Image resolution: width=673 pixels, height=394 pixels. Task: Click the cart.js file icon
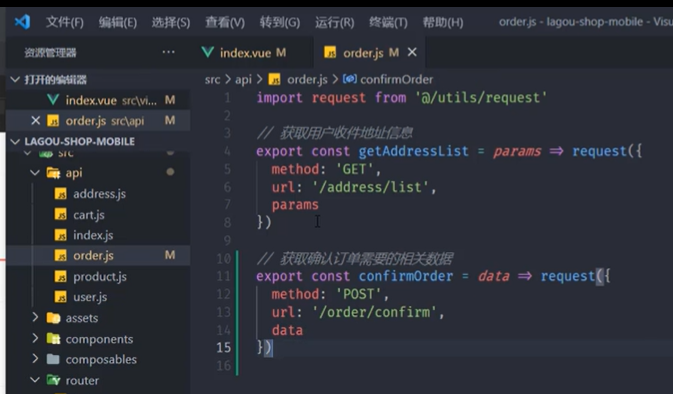(61, 214)
